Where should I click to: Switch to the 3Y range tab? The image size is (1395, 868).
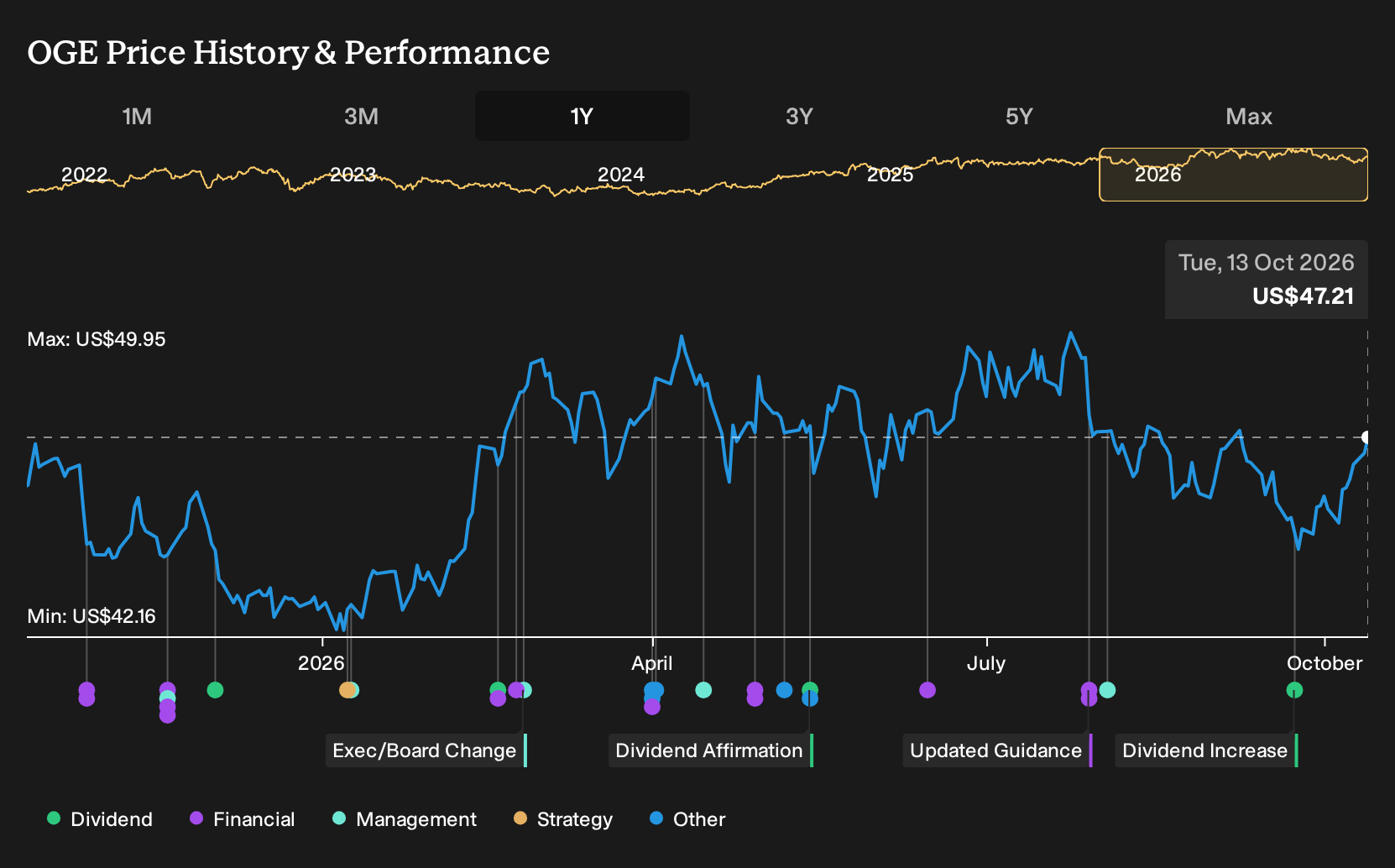click(x=799, y=116)
